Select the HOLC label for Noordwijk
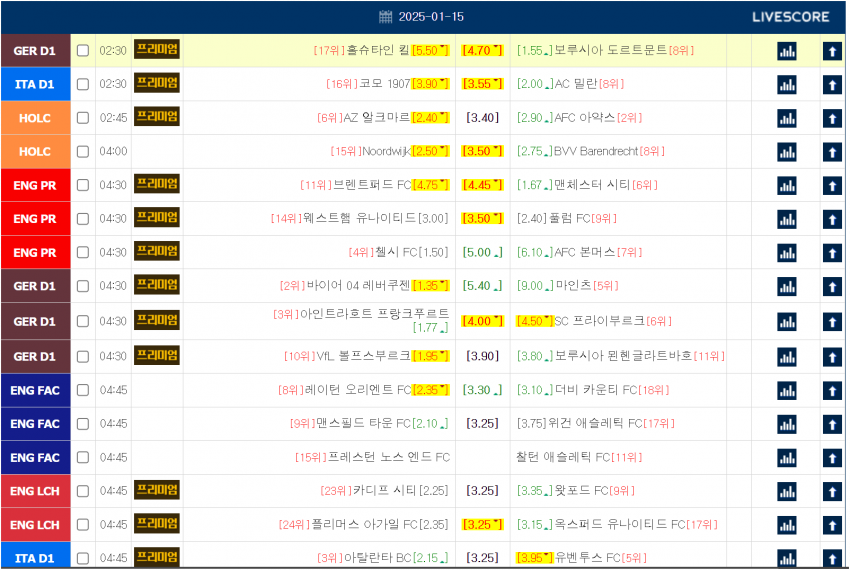The height and width of the screenshot is (570, 850). pos(35,151)
